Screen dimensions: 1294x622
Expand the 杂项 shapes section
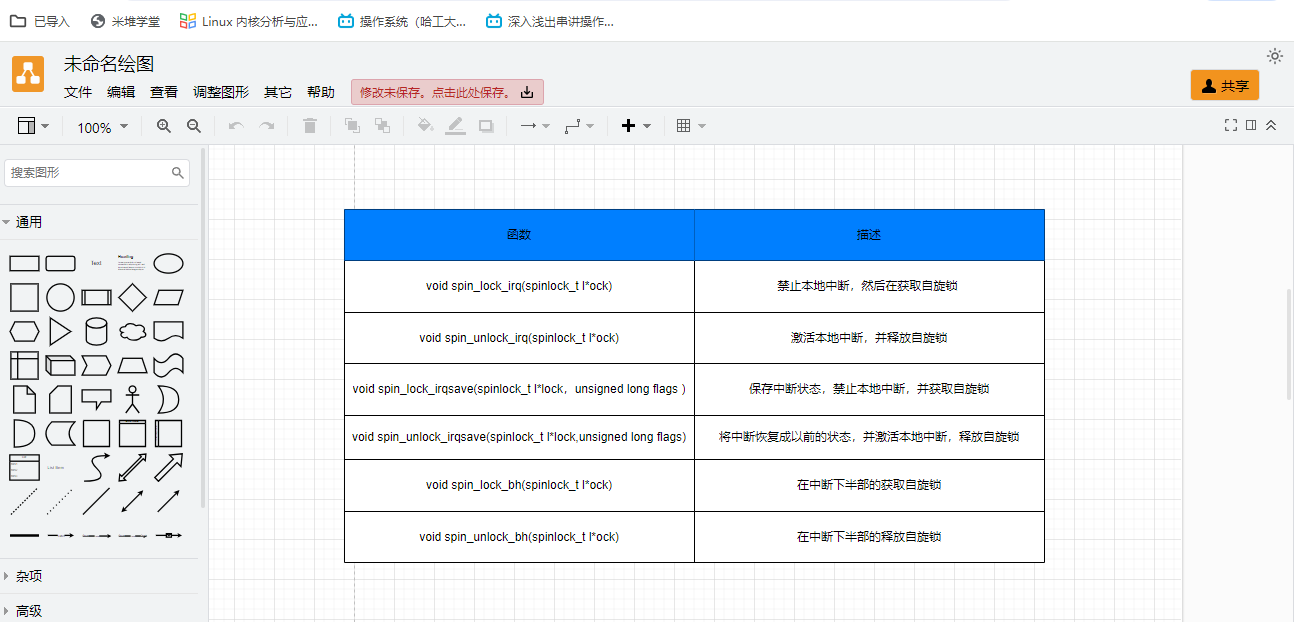[30, 575]
